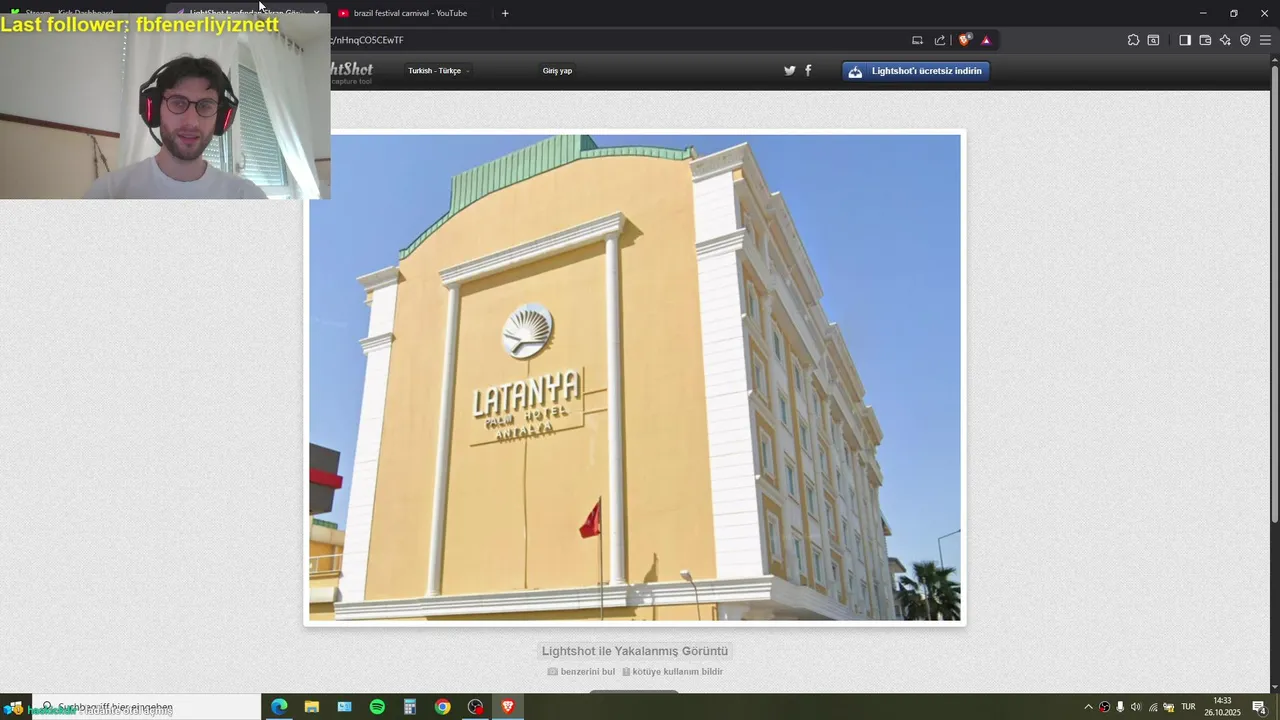Click the Giriş yap login link
The image size is (1280, 720).
pos(557,71)
